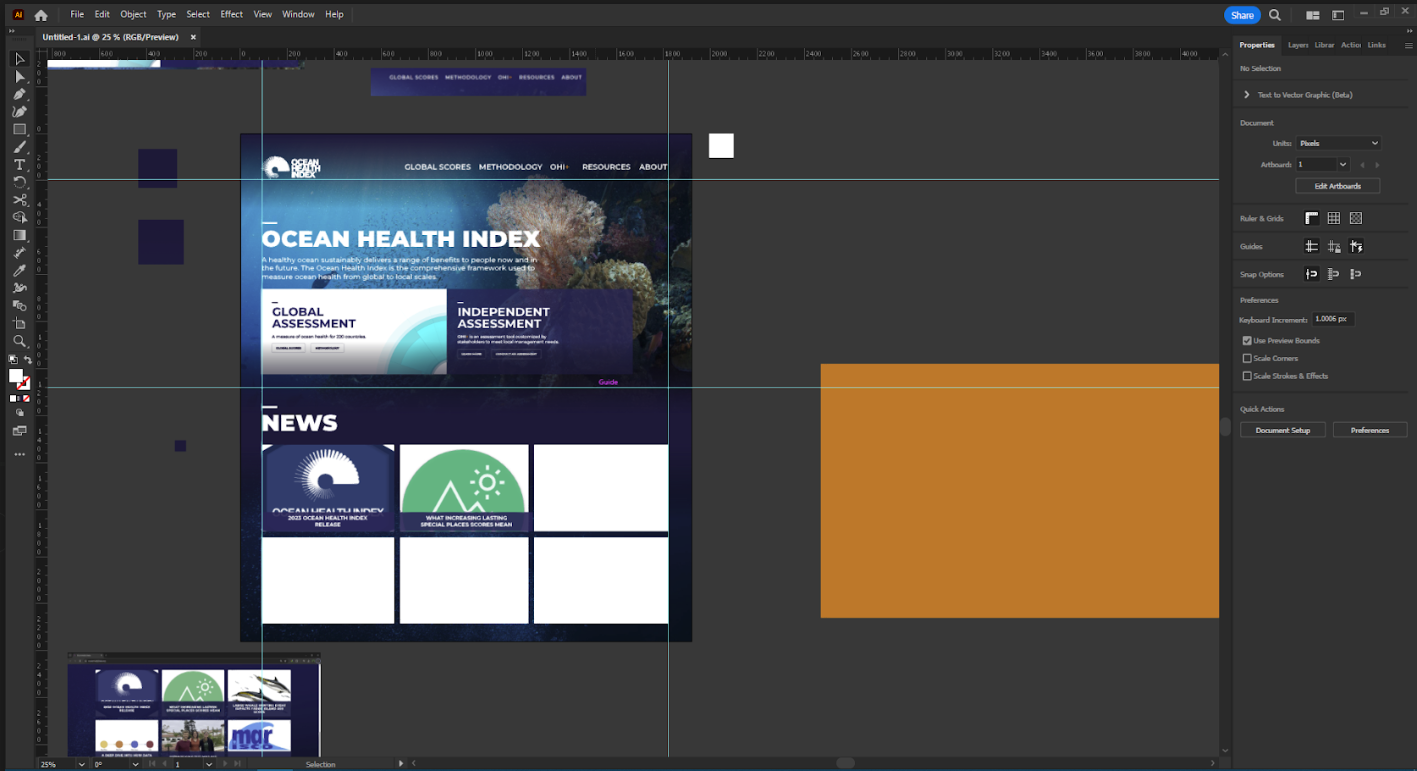Toggle Show Rulers icon
The width and height of the screenshot is (1417, 771).
1312,218
